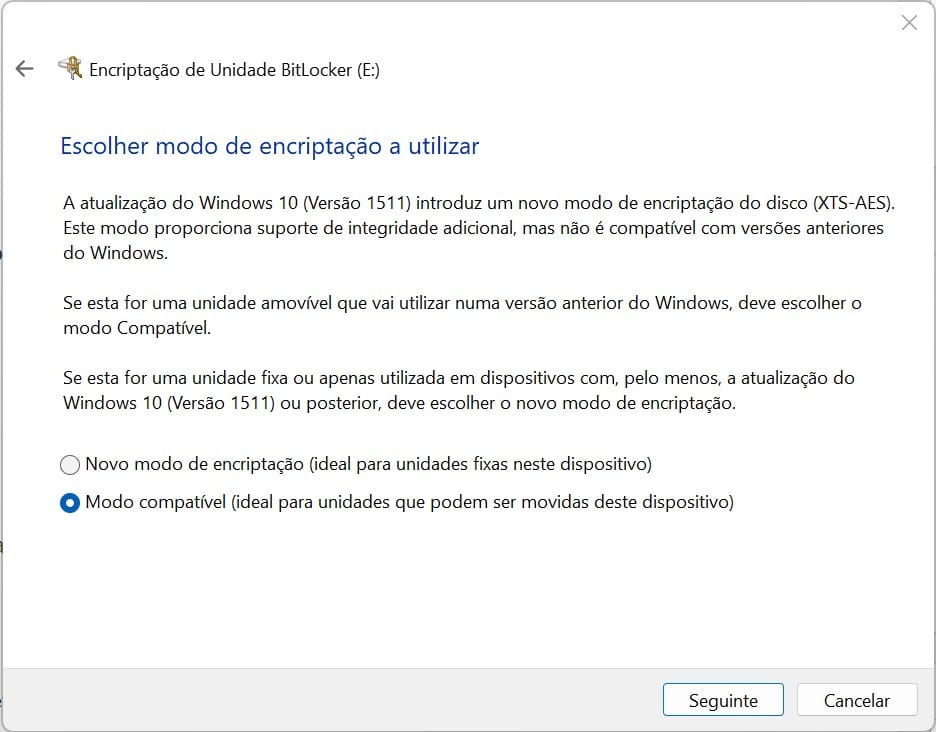Click the paragraph starting 'Se esta for uma unidade fixa'
The height and width of the screenshot is (732, 936).
[x=458, y=390]
